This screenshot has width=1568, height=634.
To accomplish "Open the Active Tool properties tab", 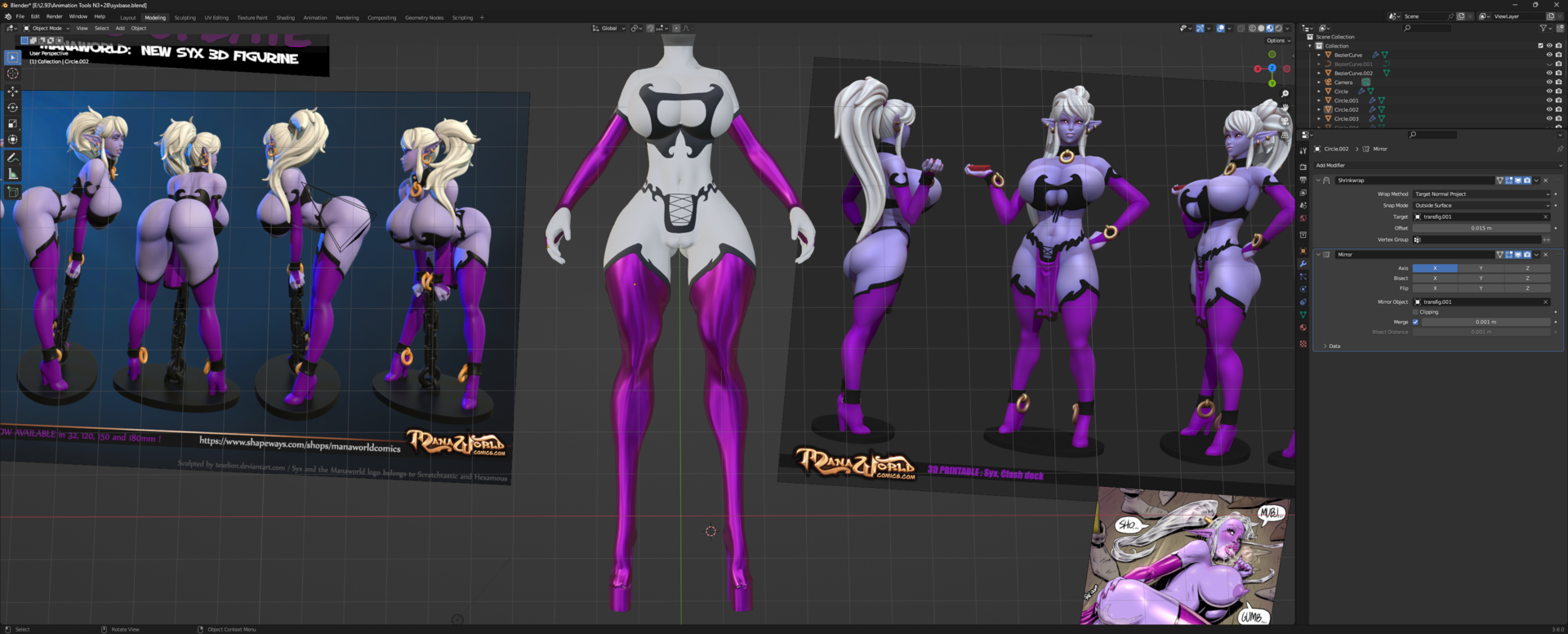I will tap(1303, 150).
